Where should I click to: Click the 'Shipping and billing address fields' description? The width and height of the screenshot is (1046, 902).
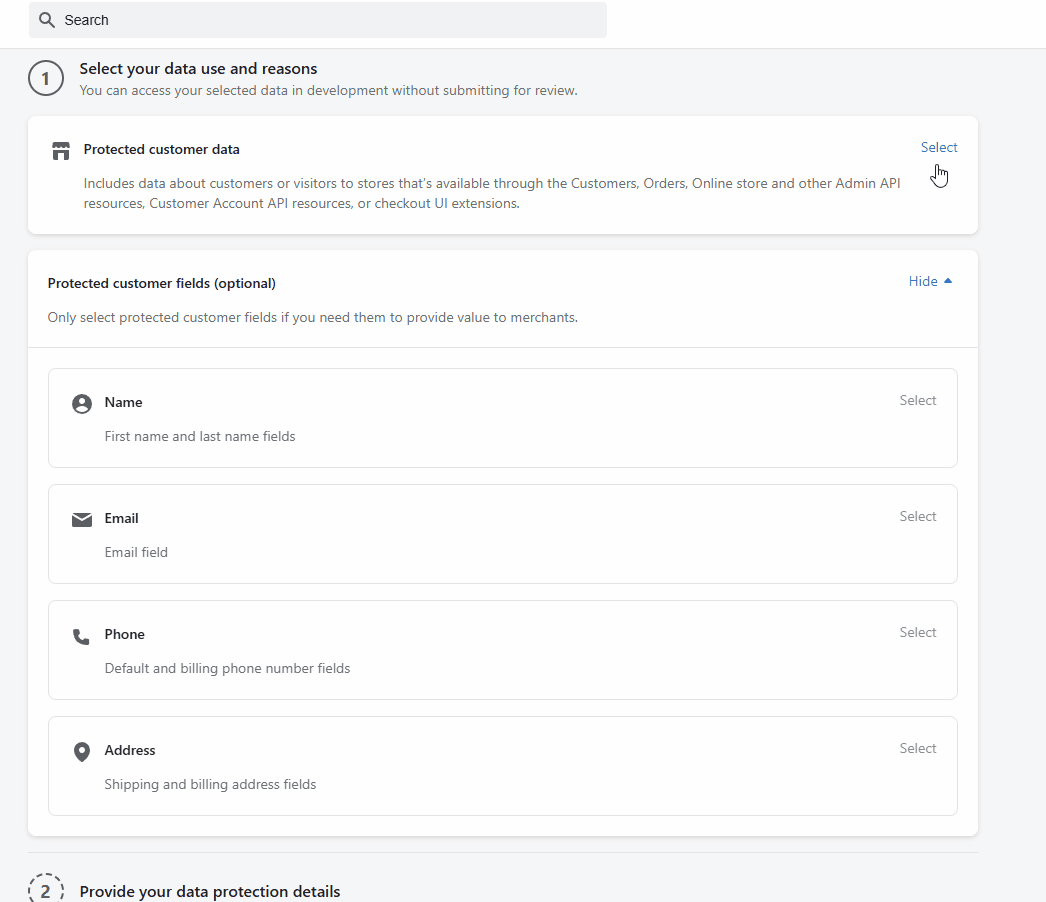pyautogui.click(x=210, y=784)
